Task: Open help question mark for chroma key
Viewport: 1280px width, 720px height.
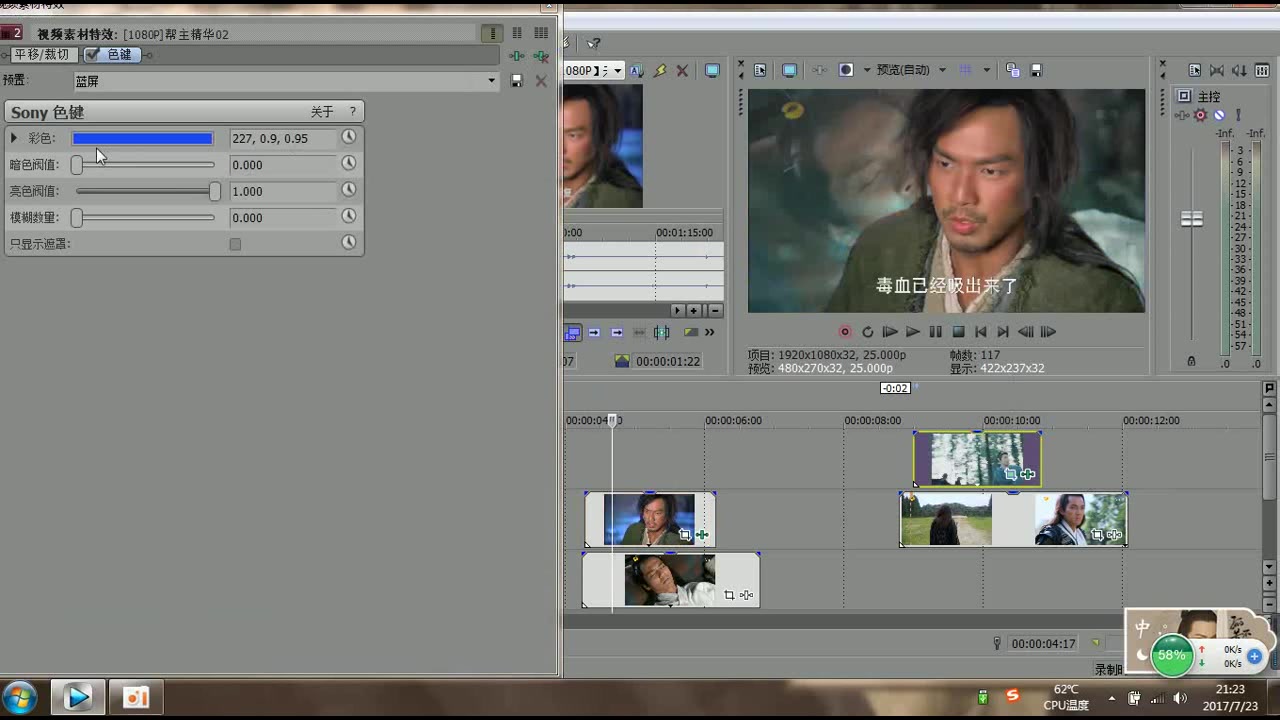Action: point(352,112)
